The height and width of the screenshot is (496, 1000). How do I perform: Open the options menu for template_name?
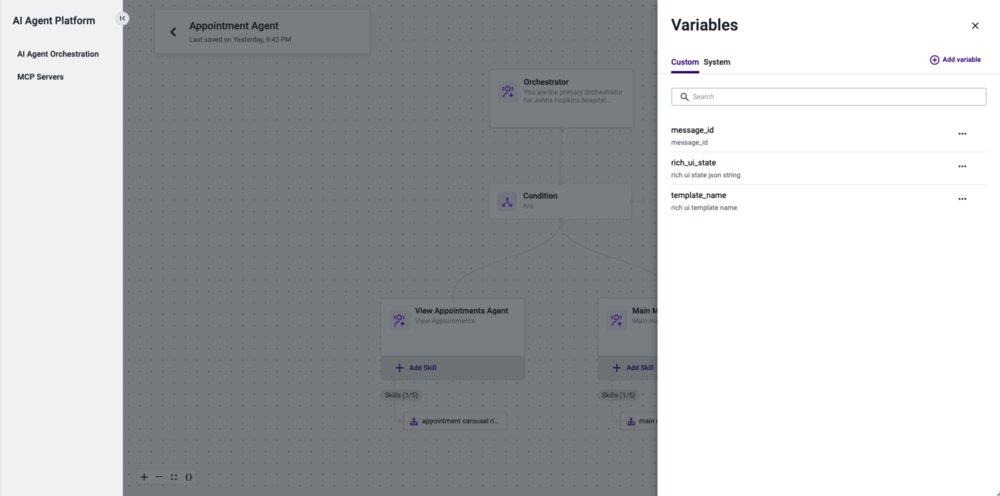962,199
